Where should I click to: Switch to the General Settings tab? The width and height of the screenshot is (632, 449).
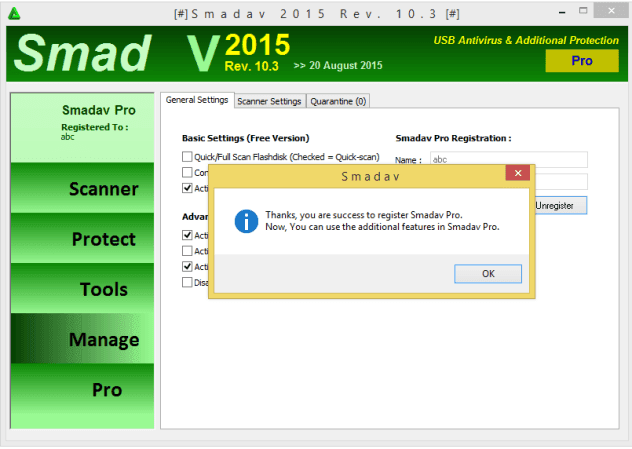tap(197, 100)
